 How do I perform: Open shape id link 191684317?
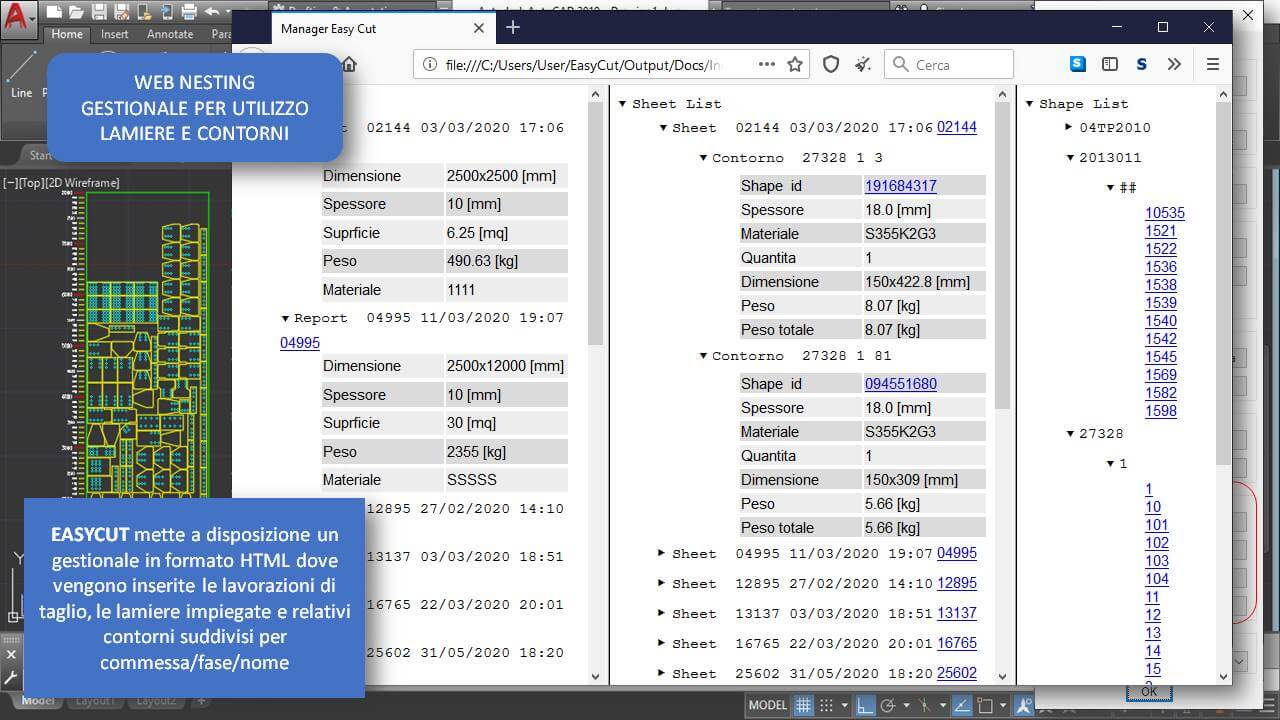[x=900, y=186]
